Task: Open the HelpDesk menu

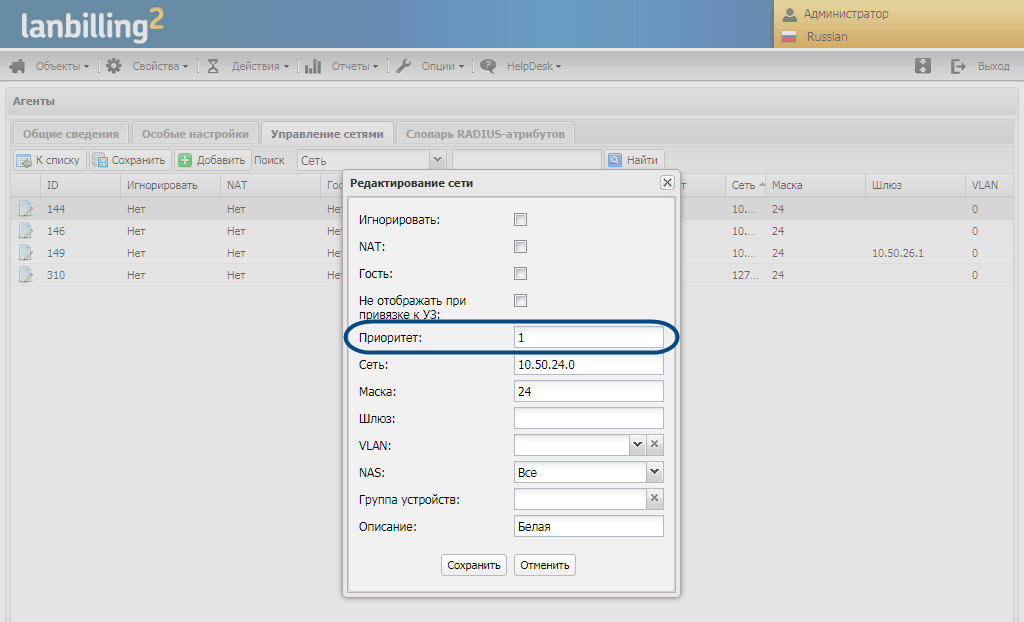Action: [x=534, y=66]
